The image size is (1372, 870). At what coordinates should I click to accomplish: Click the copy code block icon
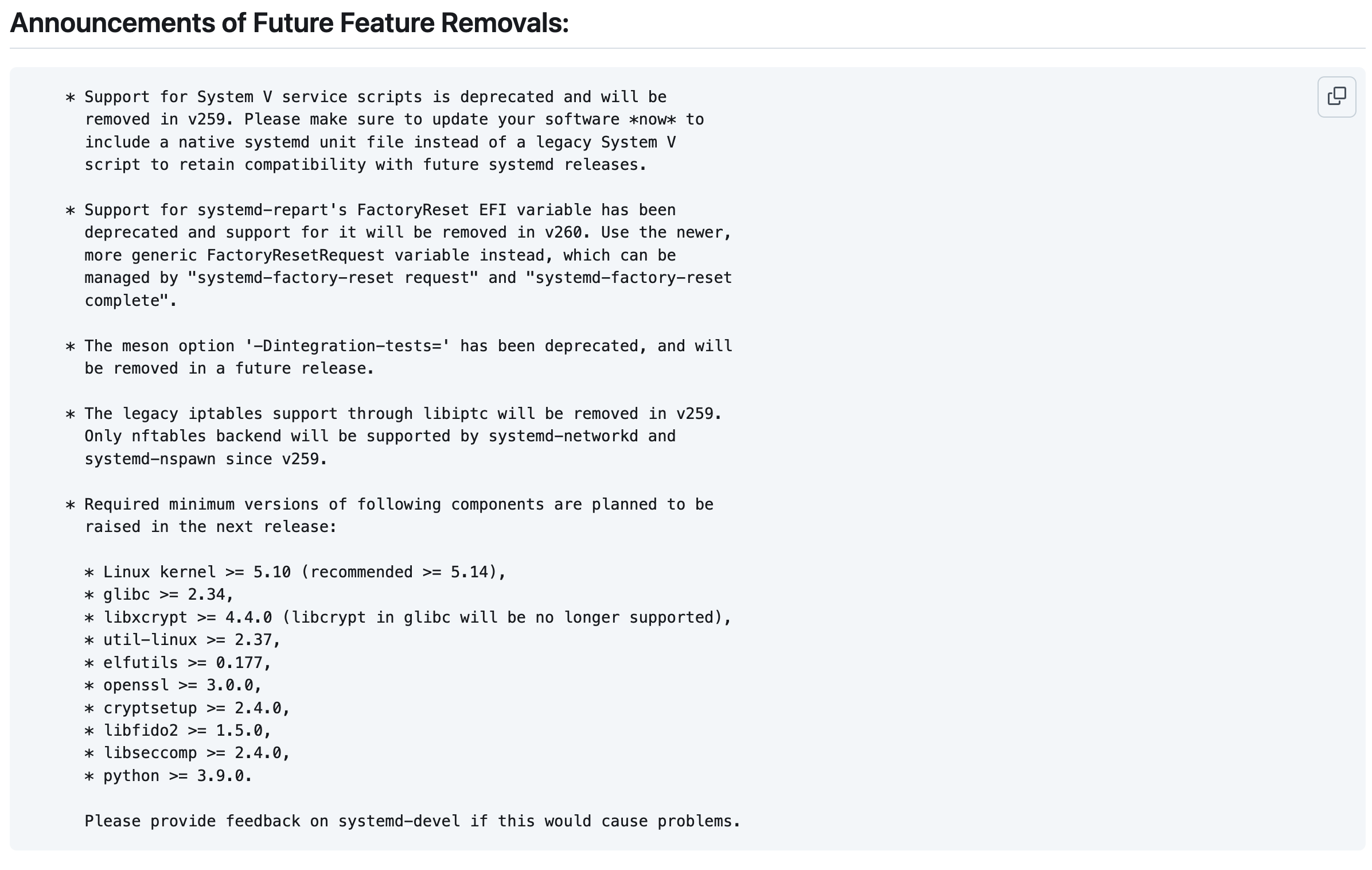[1336, 96]
